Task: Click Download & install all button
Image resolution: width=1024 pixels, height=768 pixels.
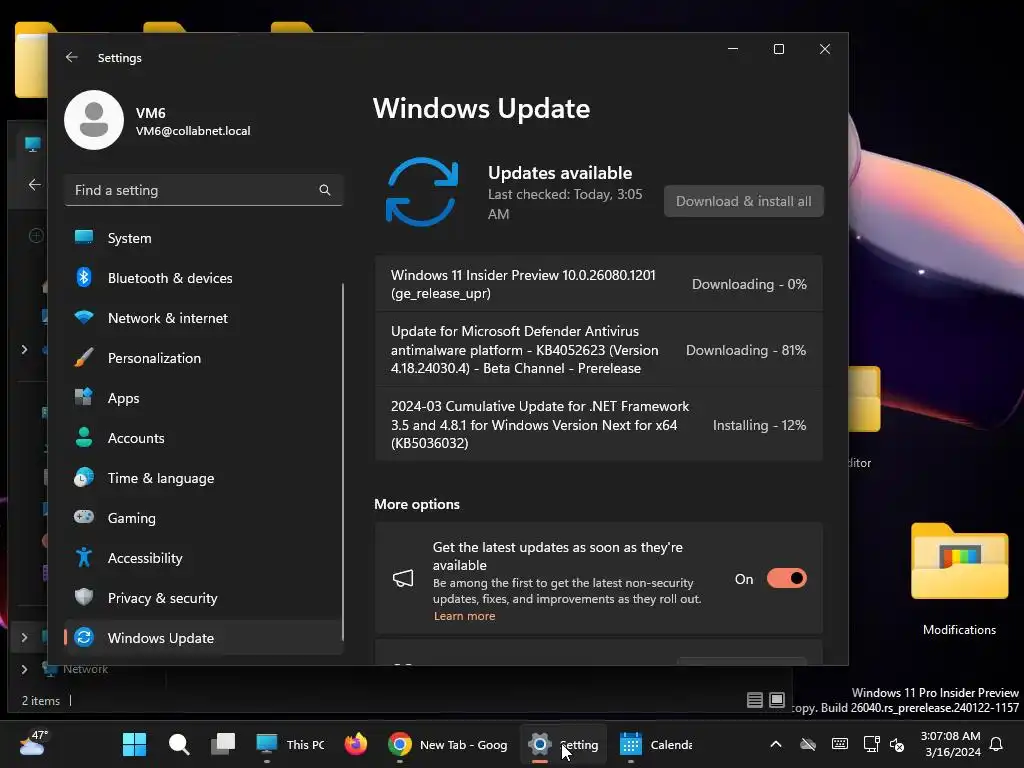Action: pos(743,201)
